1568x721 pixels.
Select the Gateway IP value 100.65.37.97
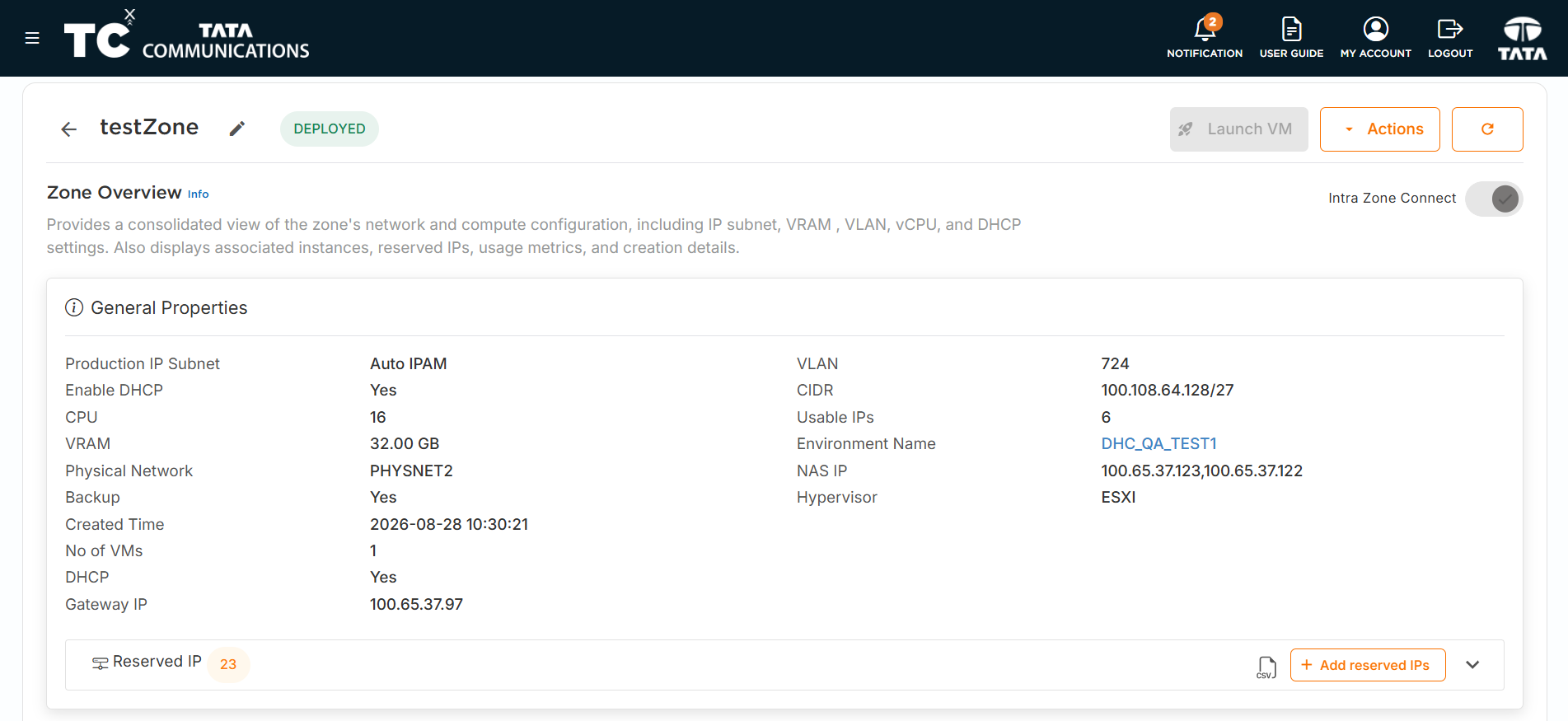coord(416,605)
